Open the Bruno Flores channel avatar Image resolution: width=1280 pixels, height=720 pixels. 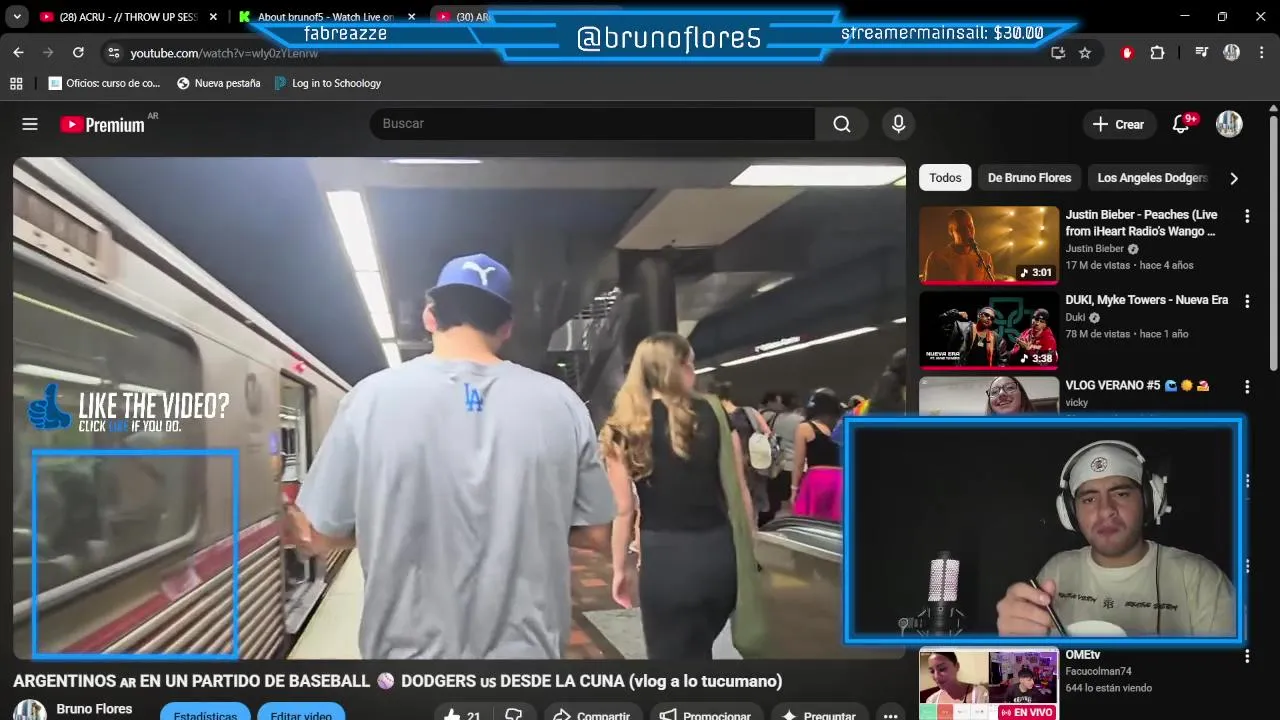click(x=29, y=711)
